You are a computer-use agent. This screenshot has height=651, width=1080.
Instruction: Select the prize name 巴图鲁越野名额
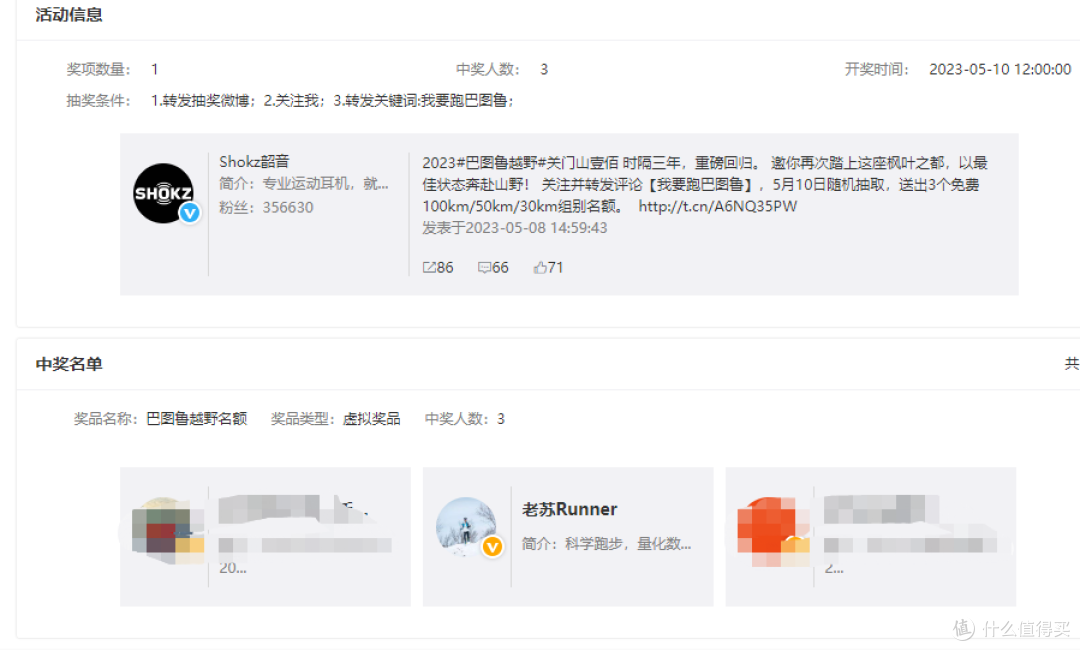196,419
